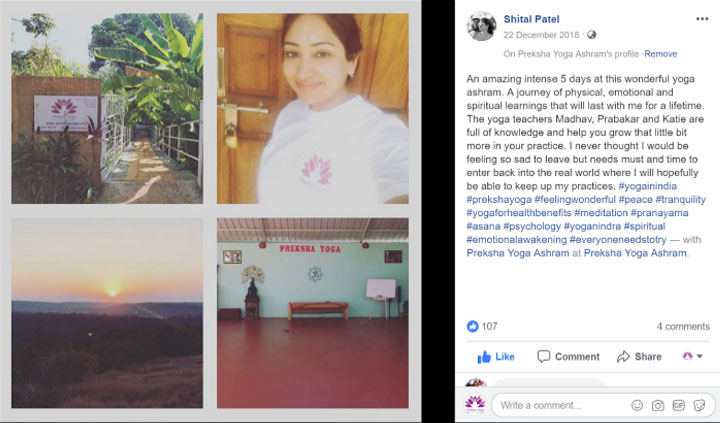Add a sticker to the comment
The width and height of the screenshot is (720, 423).
(699, 405)
